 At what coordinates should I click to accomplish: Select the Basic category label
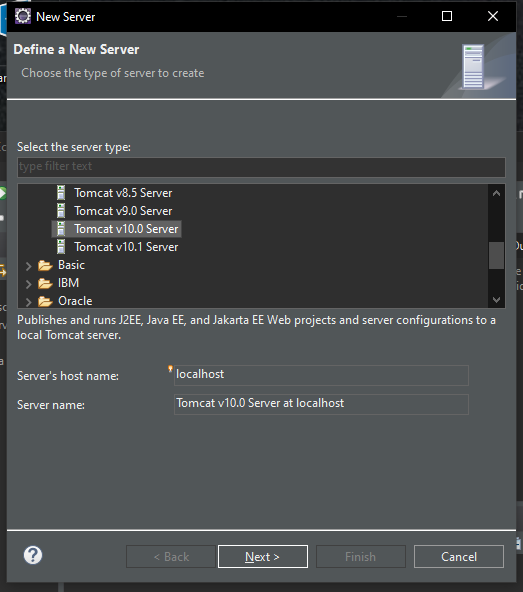[x=71, y=265]
